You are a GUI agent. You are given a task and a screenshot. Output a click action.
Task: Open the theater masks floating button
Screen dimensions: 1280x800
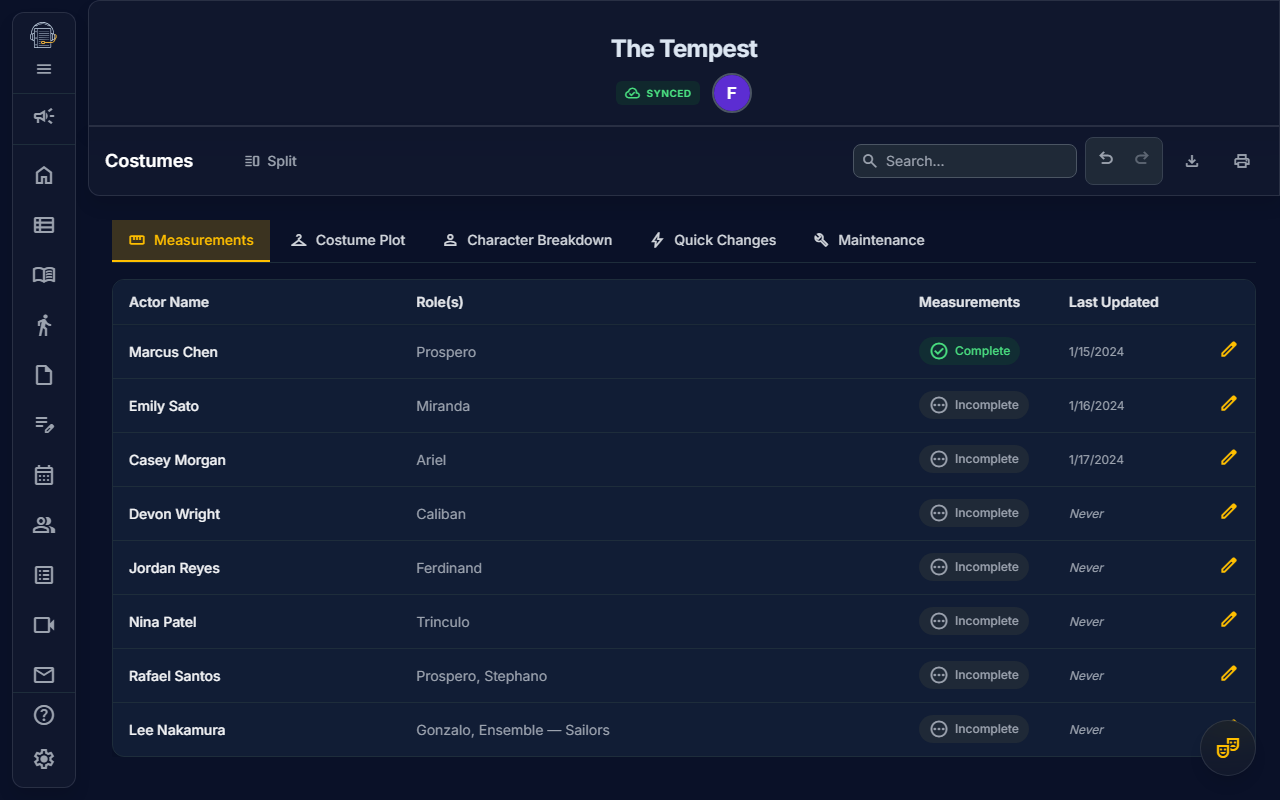pyautogui.click(x=1228, y=747)
